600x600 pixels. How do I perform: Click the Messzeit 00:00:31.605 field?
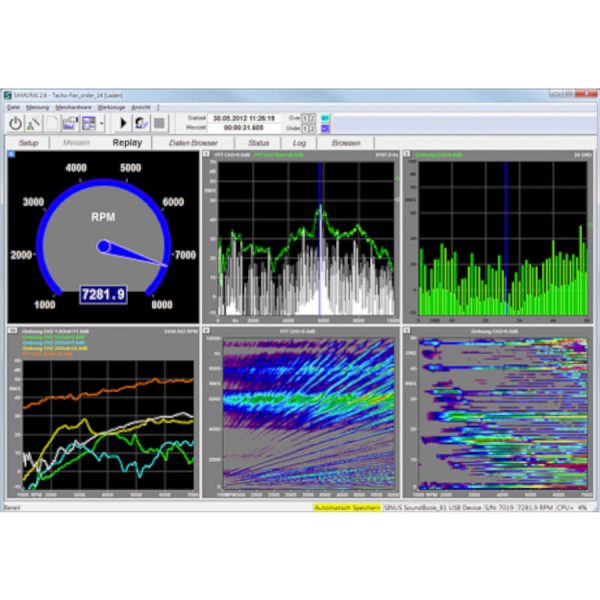click(244, 128)
